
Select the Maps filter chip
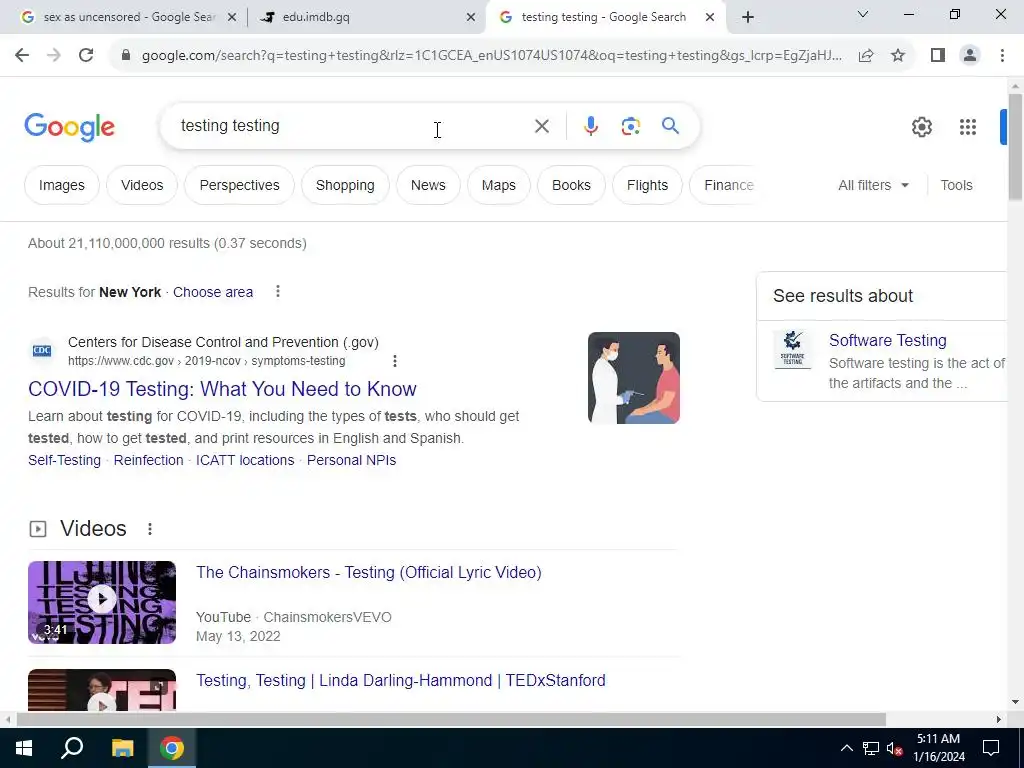[x=498, y=185]
